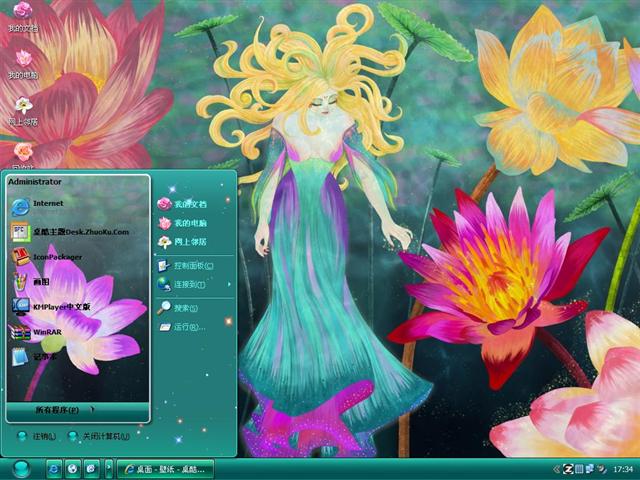
Task: Click the Start orb on the taskbar
Action: pos(19,468)
